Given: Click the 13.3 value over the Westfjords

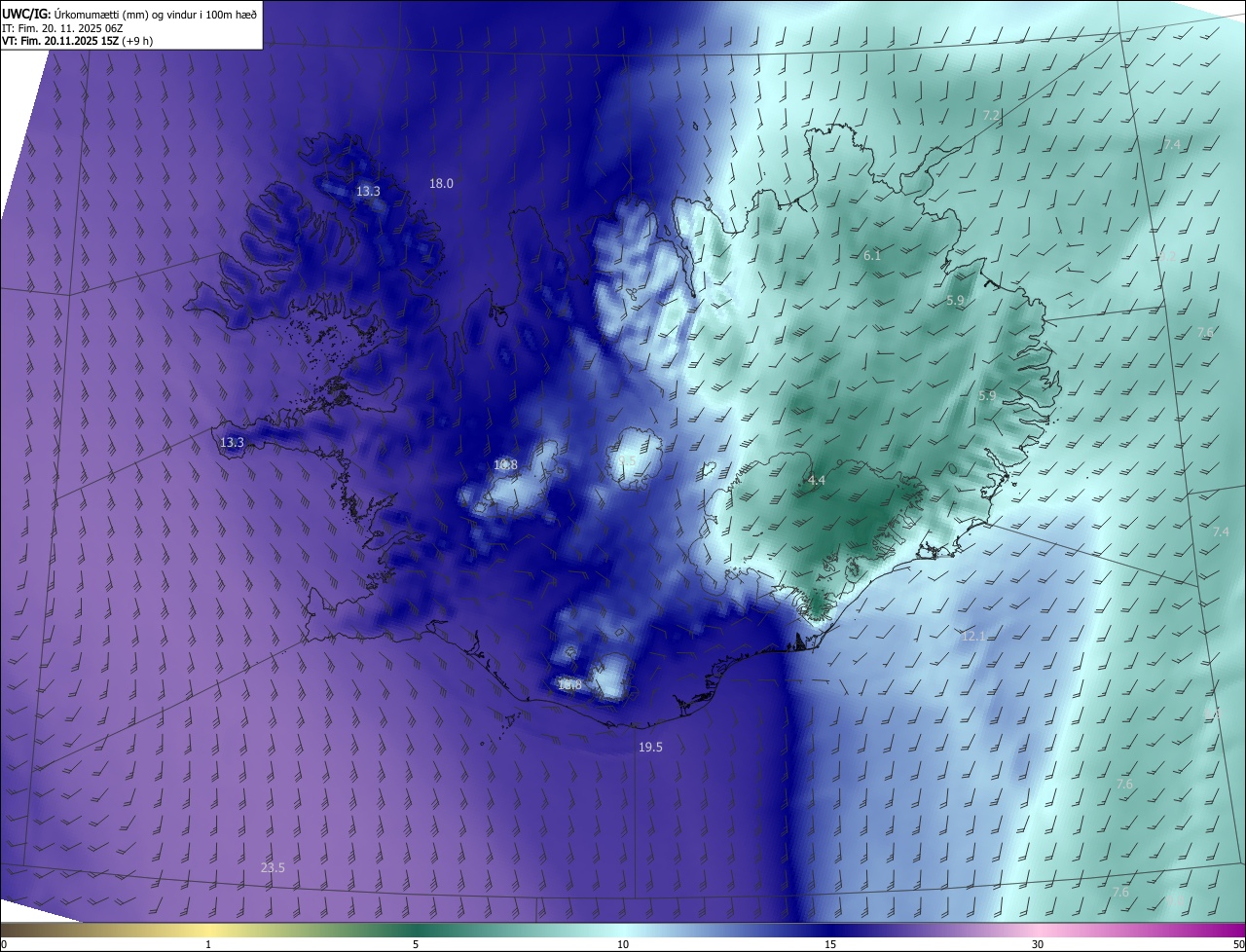Looking at the screenshot, I should click(x=368, y=192).
